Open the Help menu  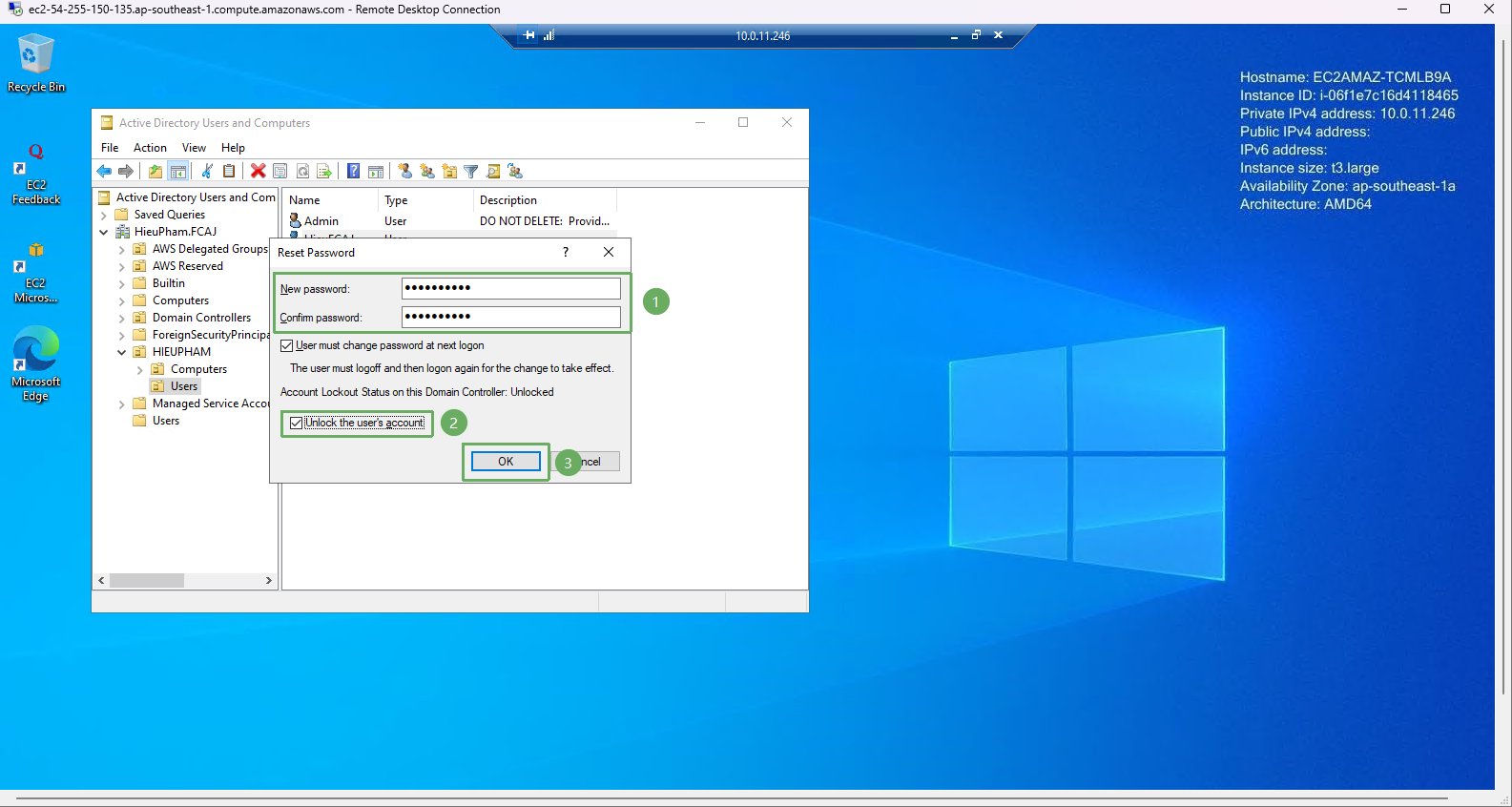233,148
